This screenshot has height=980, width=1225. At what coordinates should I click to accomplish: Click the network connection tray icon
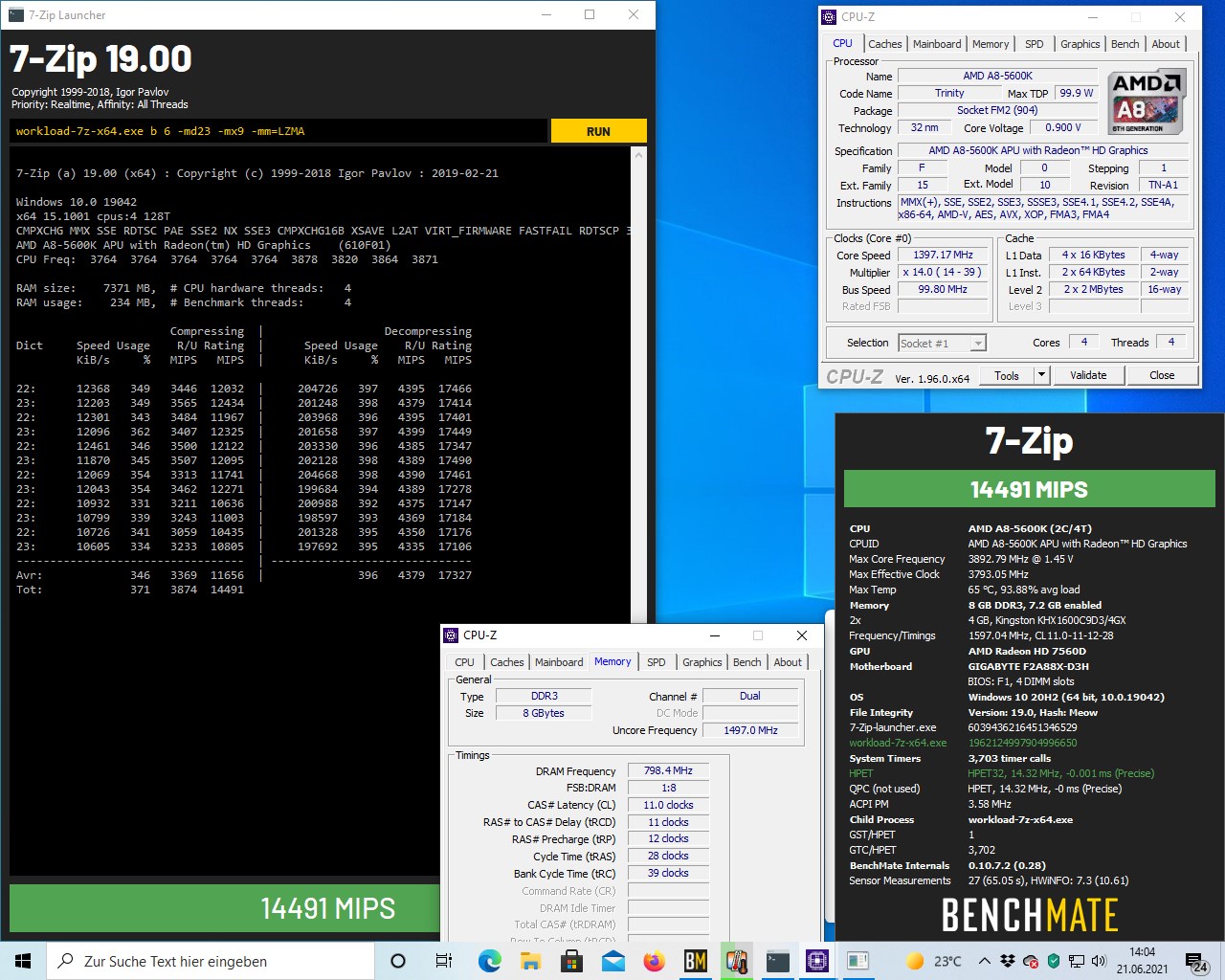coord(1077,961)
